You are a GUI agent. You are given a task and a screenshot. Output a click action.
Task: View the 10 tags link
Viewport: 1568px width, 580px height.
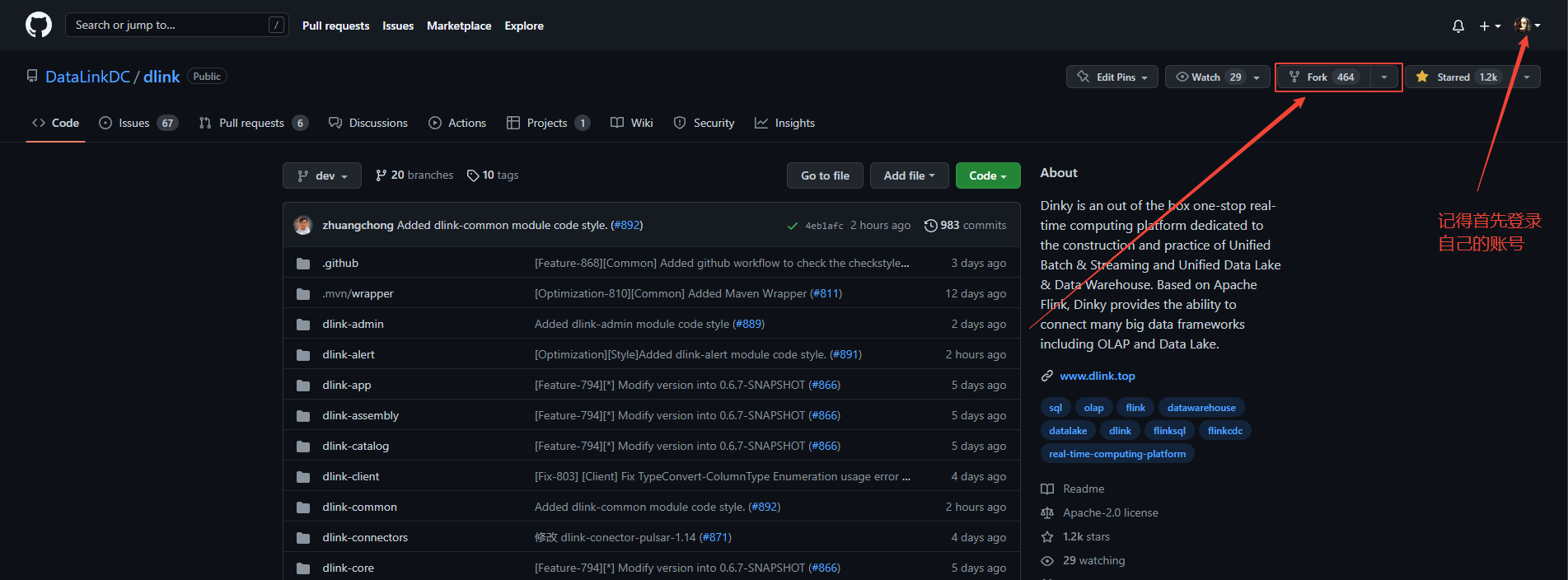pyautogui.click(x=492, y=175)
